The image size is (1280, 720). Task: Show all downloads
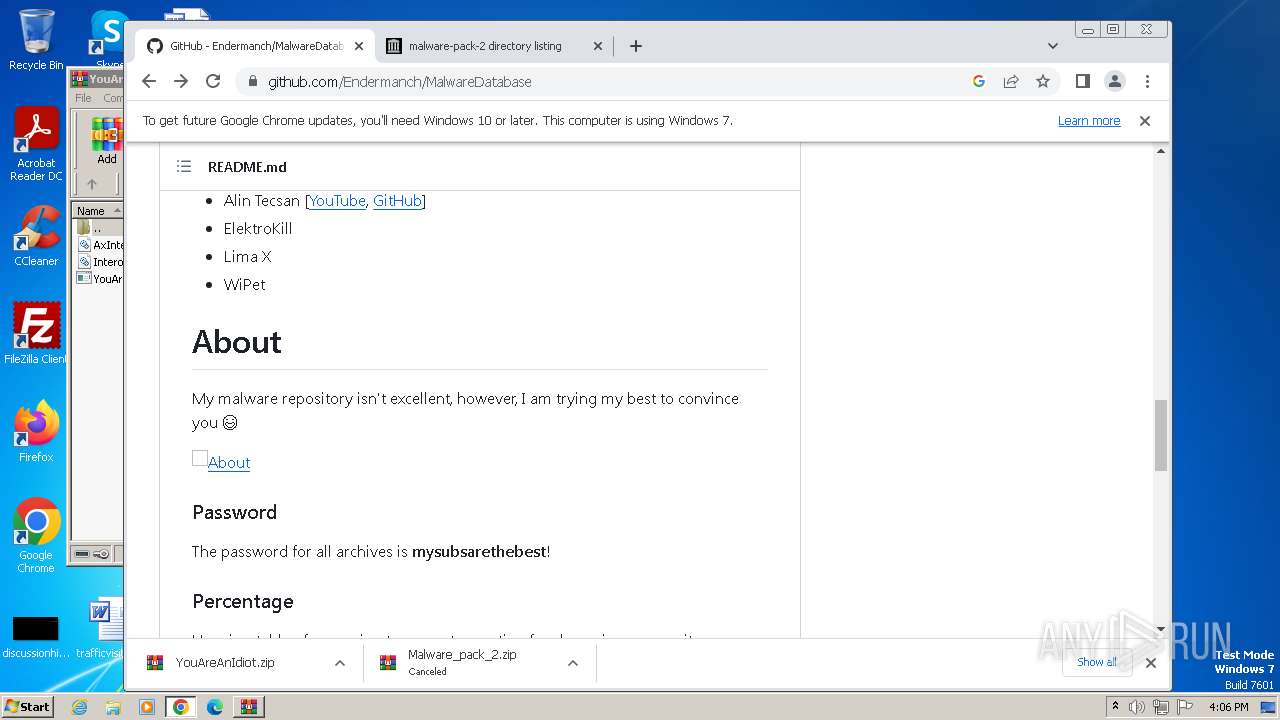(x=1097, y=662)
